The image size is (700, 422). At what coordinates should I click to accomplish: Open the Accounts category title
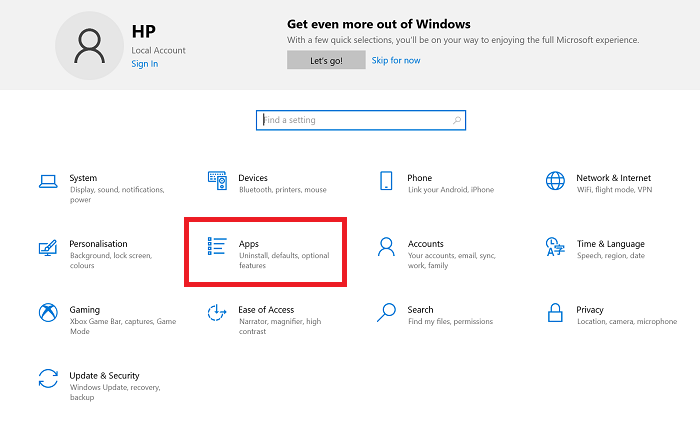(x=425, y=244)
